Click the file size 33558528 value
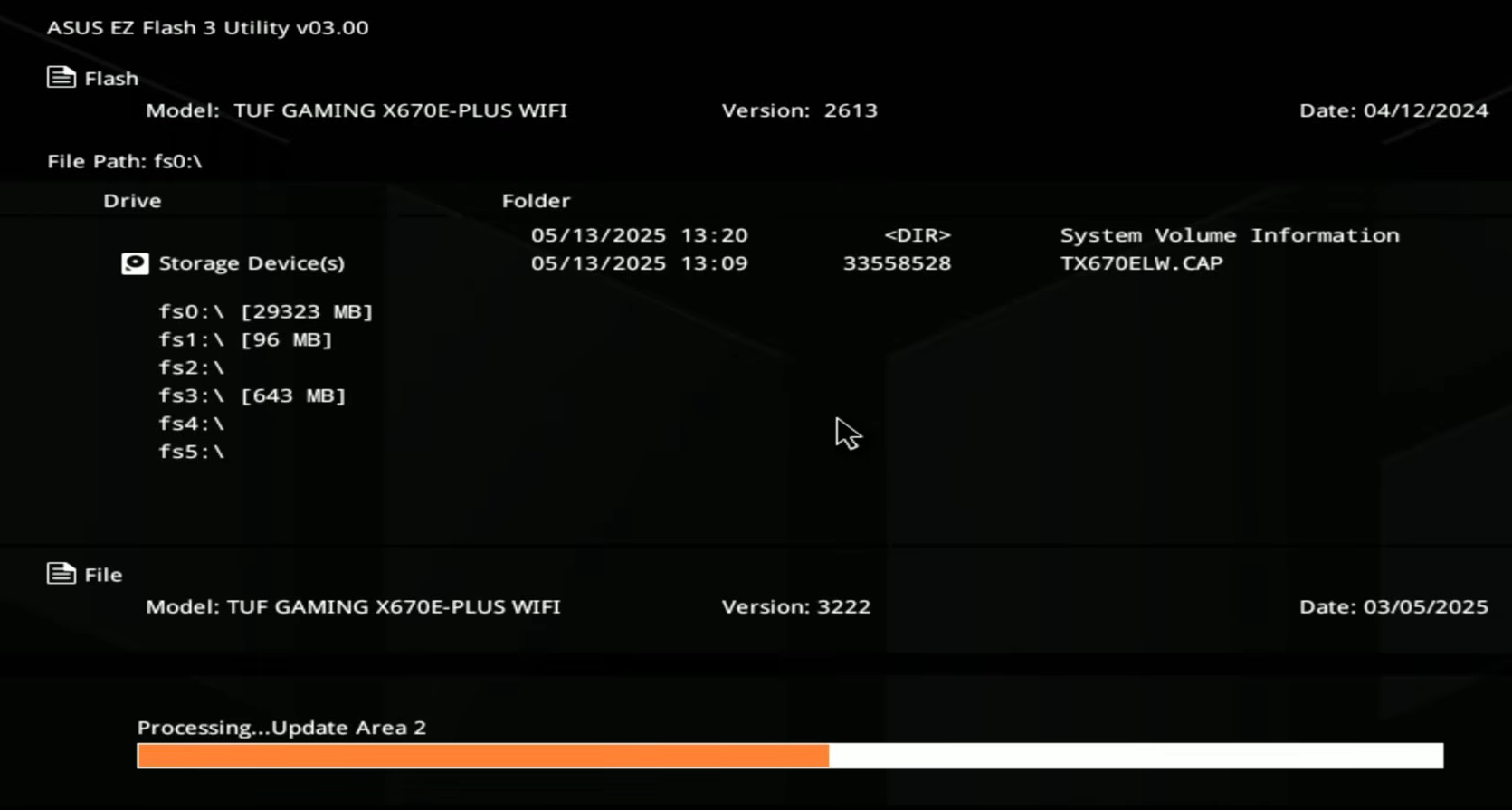Screen dimensions: 1512x810 point(897,263)
